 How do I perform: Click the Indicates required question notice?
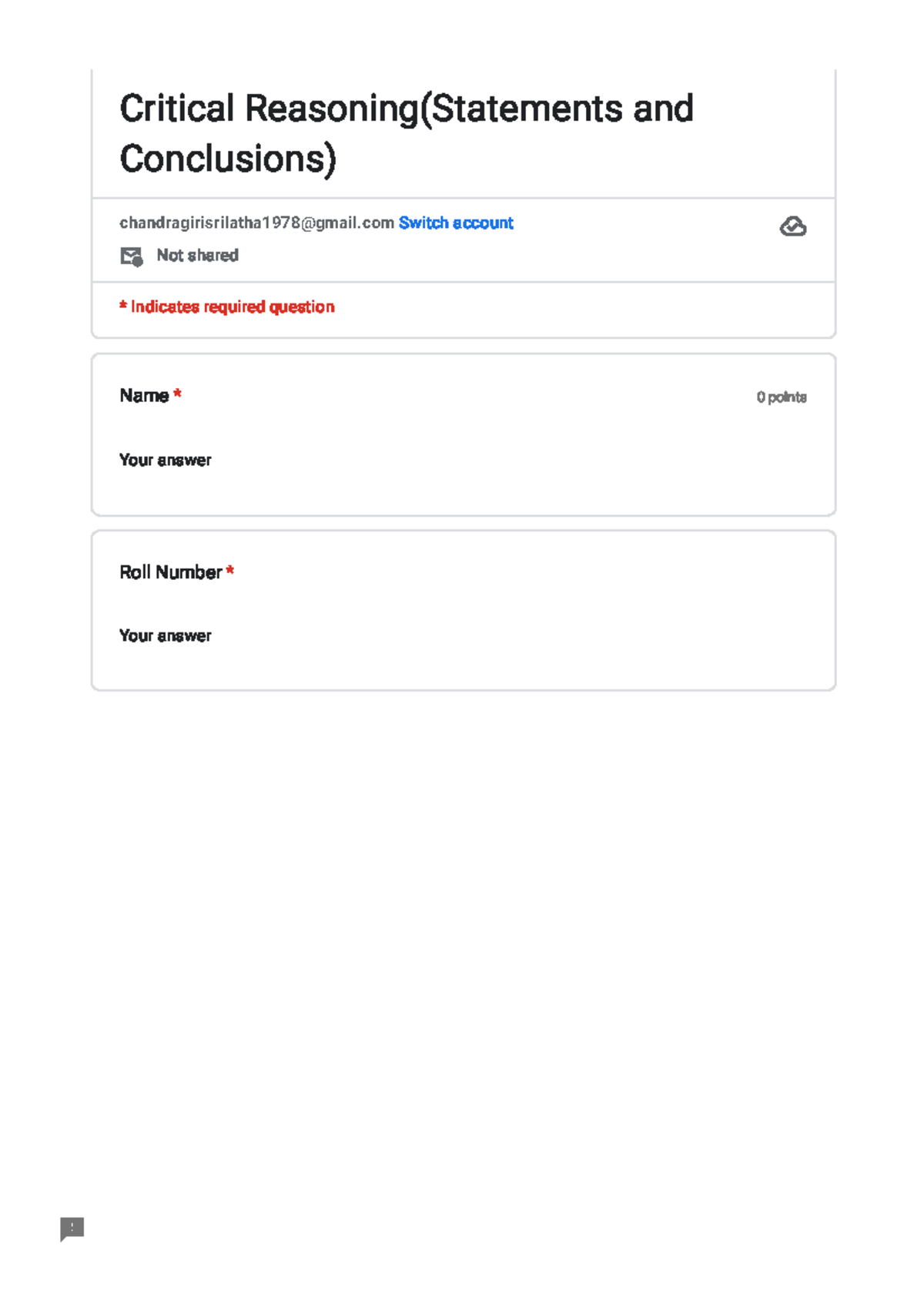(232, 307)
